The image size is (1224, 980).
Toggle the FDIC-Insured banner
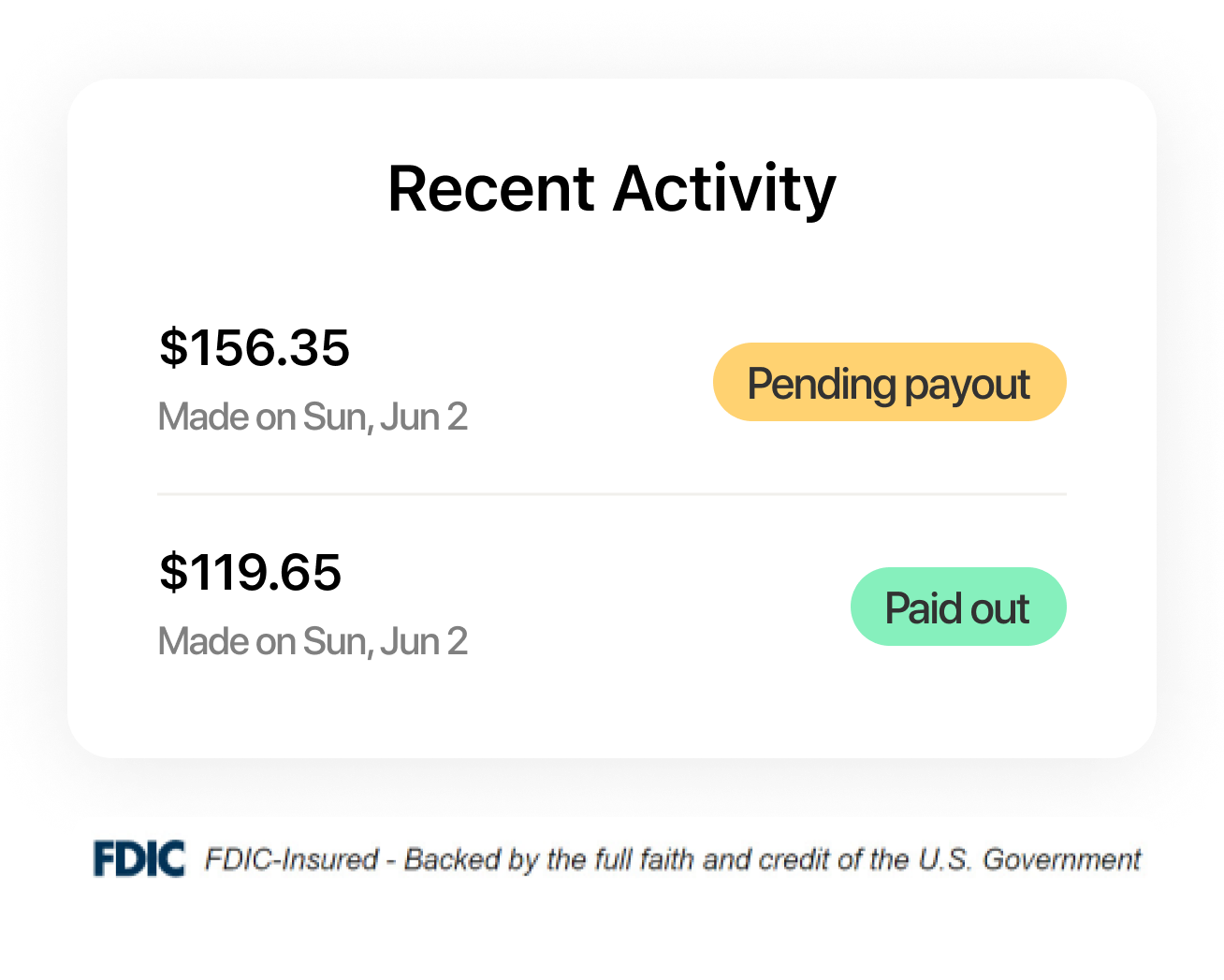(x=612, y=859)
